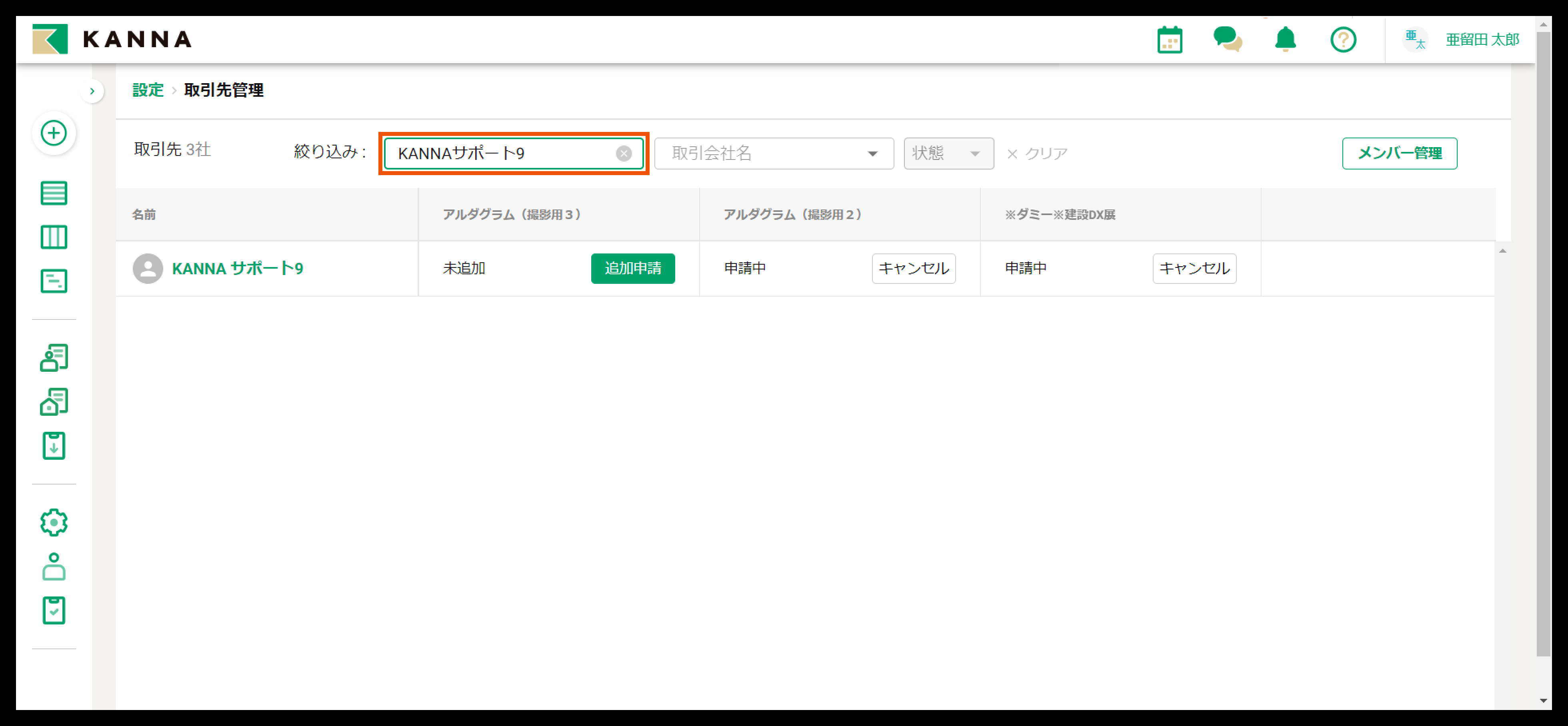This screenshot has width=1568, height=726.
Task: Open the list view icon in sidebar
Action: (x=54, y=193)
